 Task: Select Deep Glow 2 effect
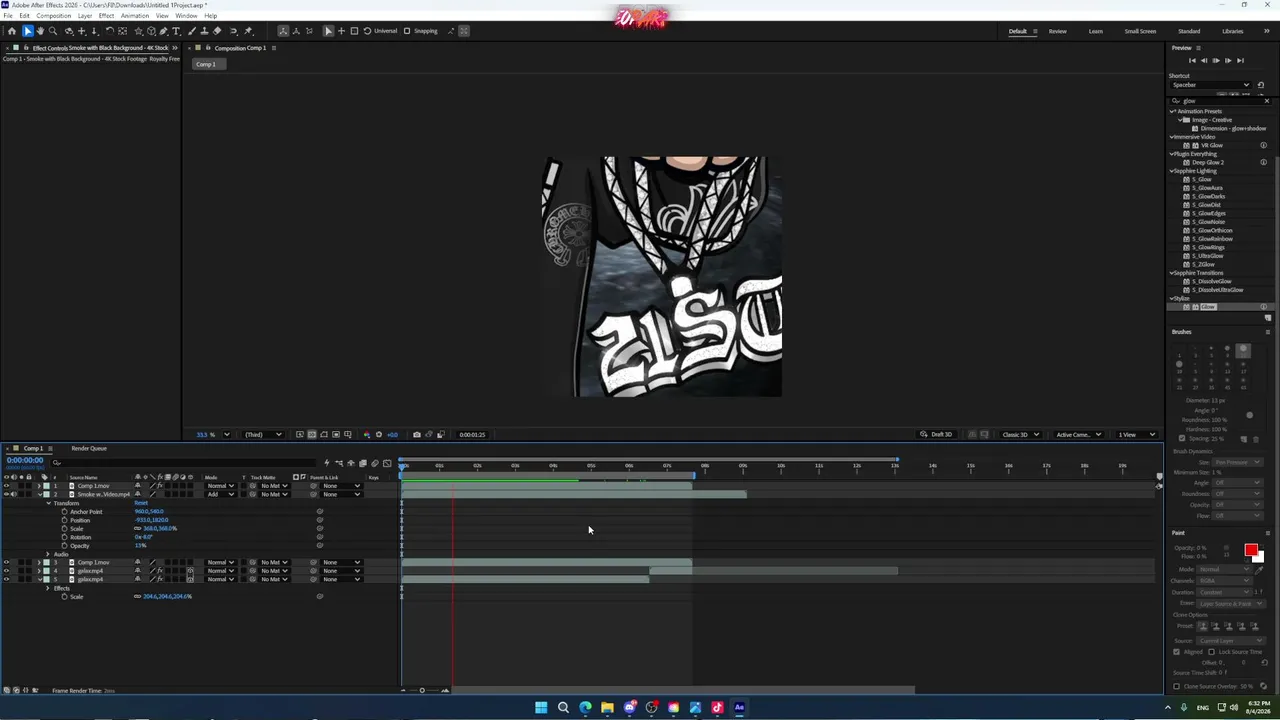(1207, 162)
